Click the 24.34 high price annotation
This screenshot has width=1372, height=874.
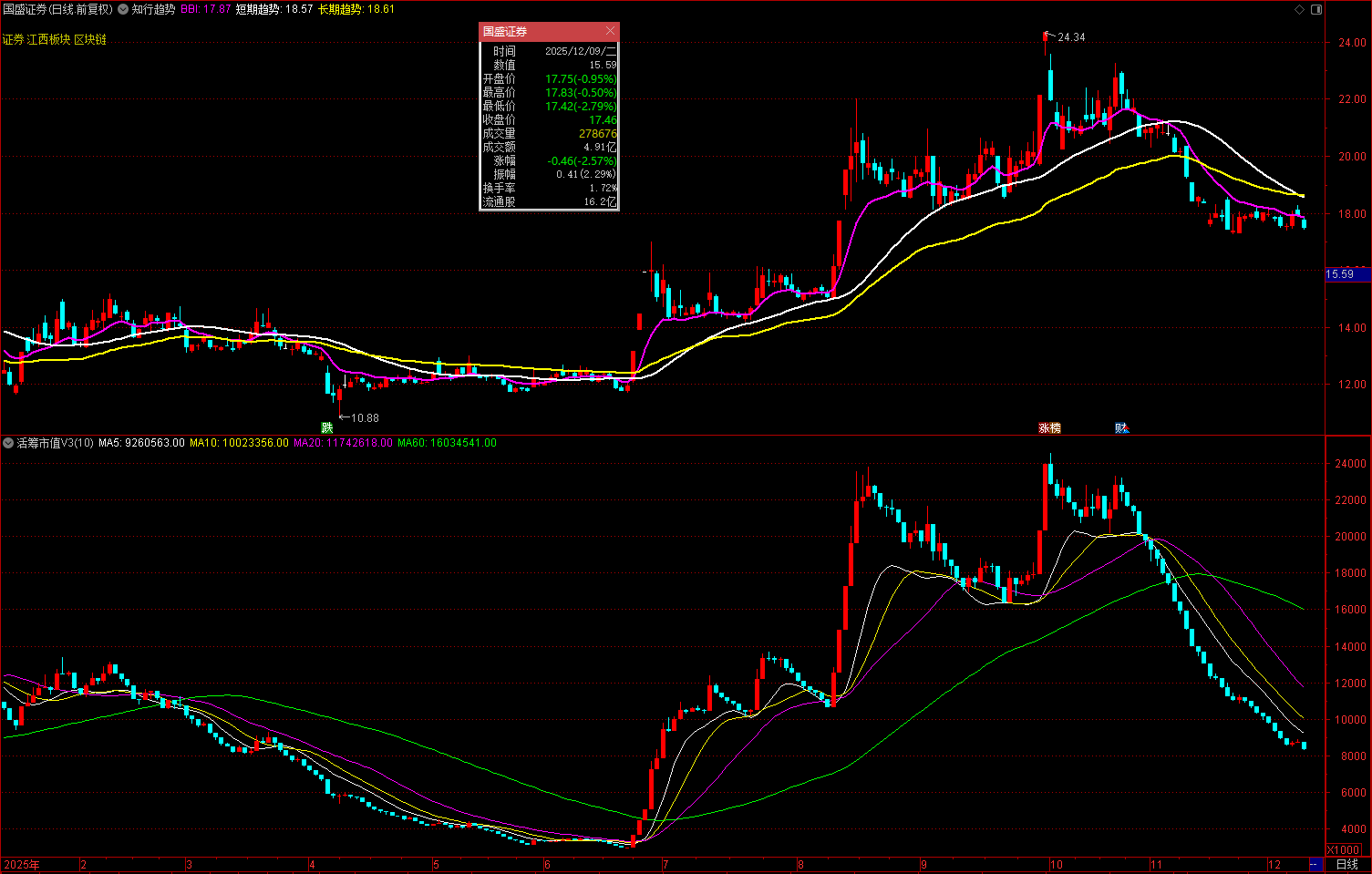tap(1070, 37)
